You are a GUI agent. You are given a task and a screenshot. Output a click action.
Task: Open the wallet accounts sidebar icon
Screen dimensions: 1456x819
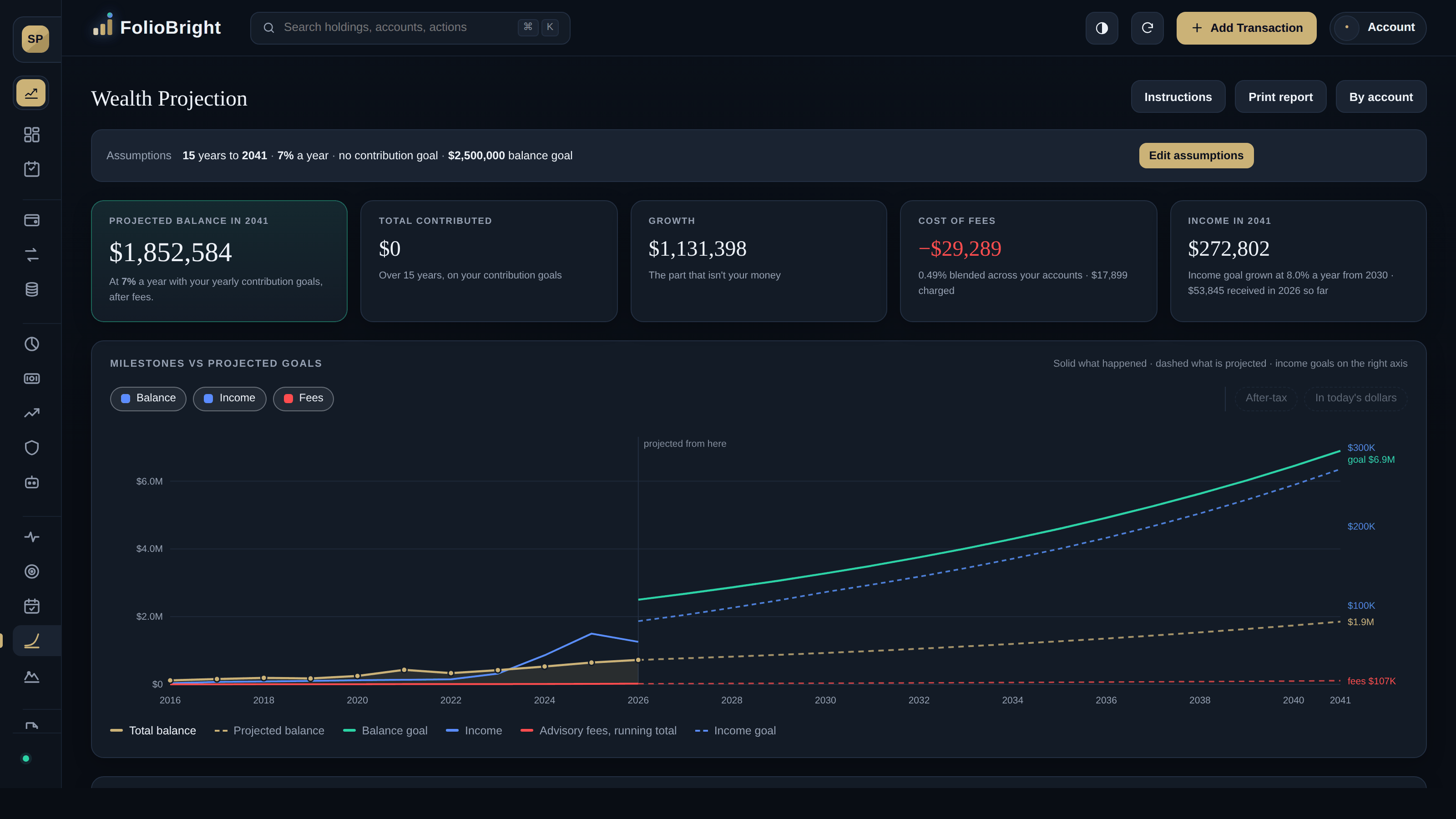[x=32, y=220]
